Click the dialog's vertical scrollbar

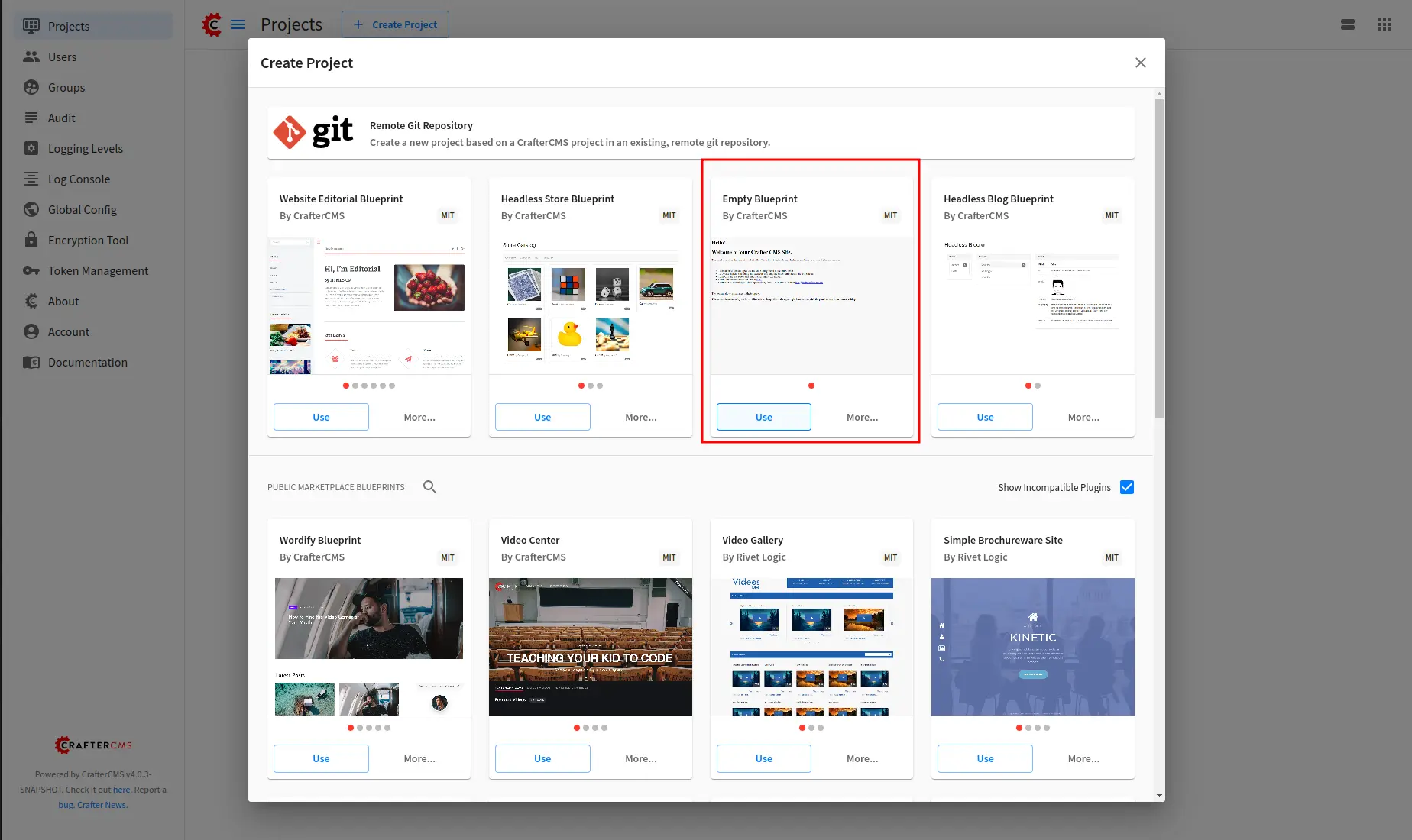click(1159, 260)
